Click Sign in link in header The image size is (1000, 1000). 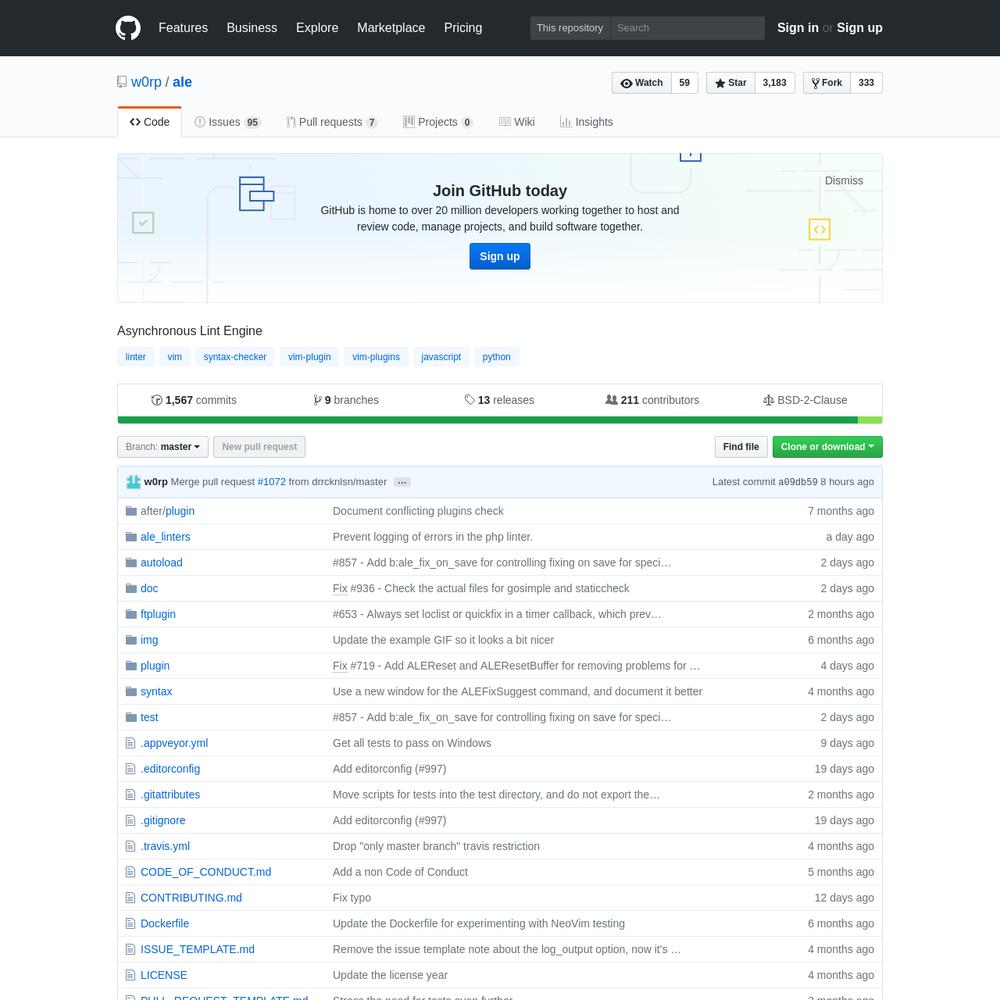point(797,28)
